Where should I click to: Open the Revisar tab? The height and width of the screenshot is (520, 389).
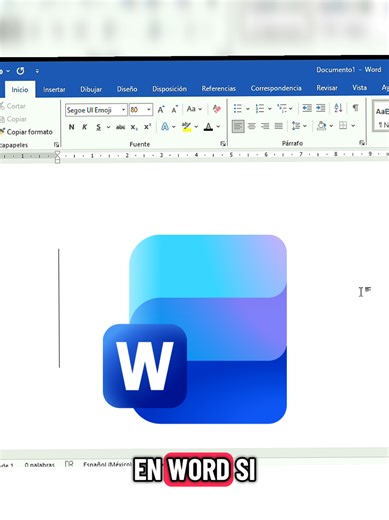(x=327, y=88)
